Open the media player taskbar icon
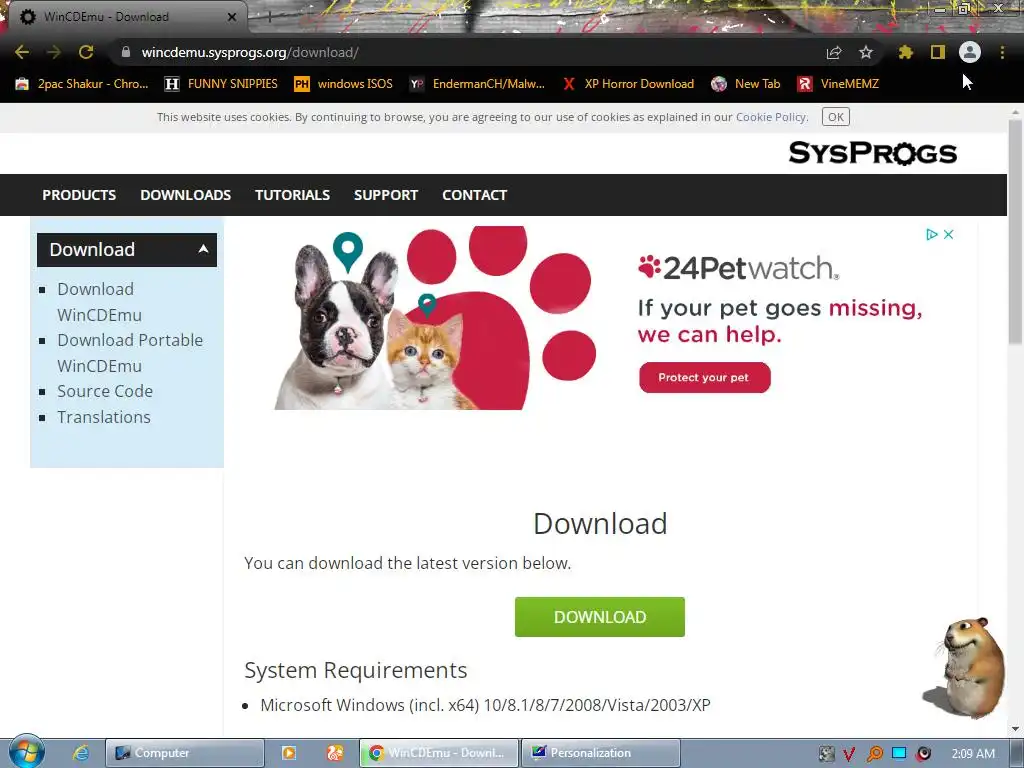 288,753
